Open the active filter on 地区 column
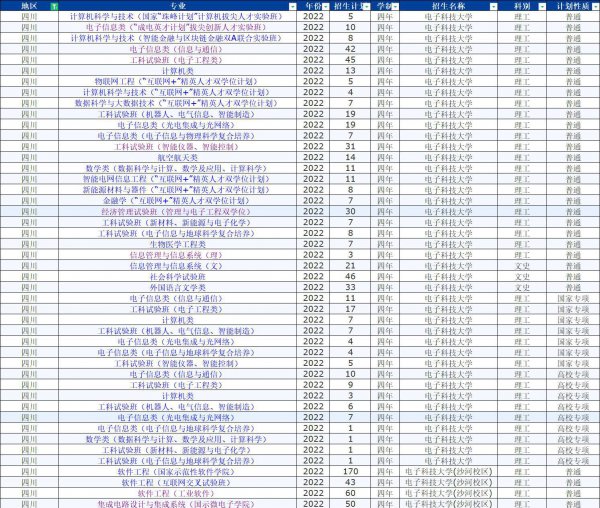 tap(53, 6)
